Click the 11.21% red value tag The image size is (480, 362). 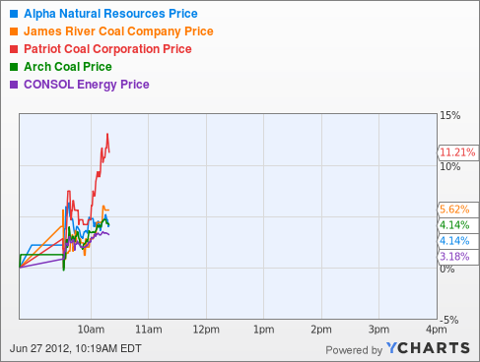(x=458, y=152)
